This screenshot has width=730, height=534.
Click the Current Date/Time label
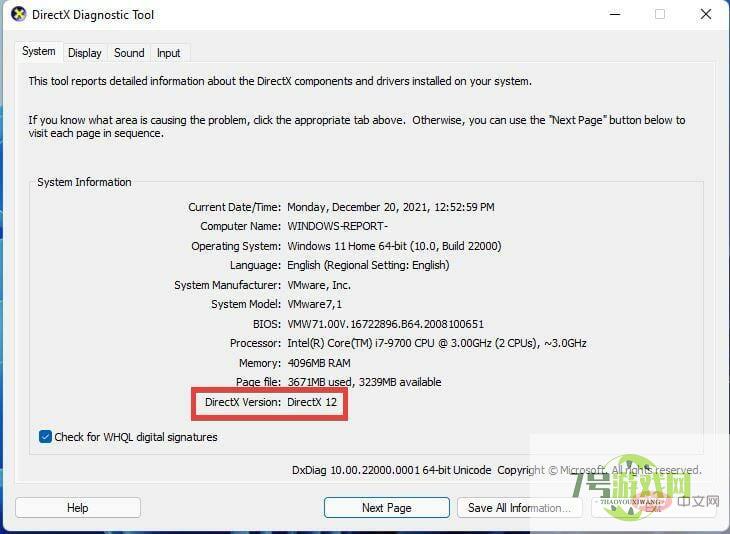point(235,207)
